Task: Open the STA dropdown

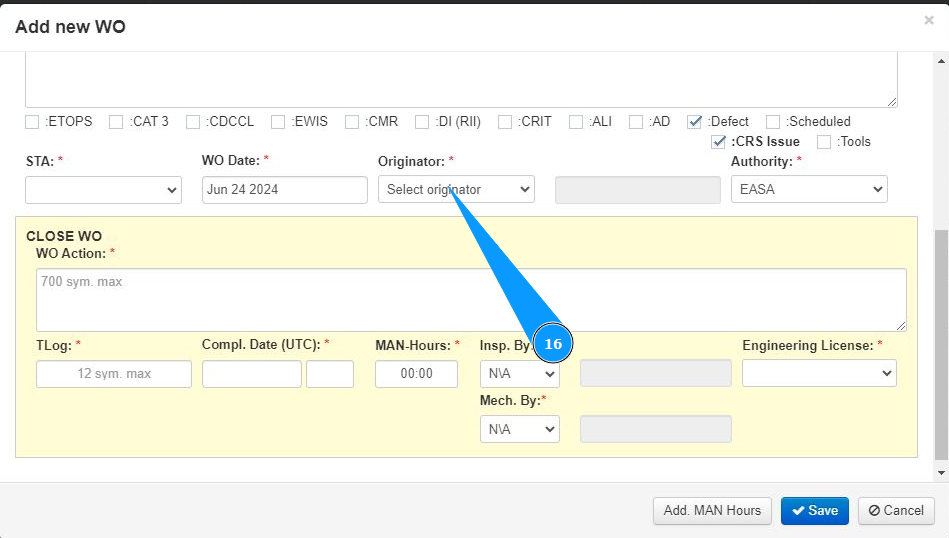Action: pyautogui.click(x=103, y=190)
